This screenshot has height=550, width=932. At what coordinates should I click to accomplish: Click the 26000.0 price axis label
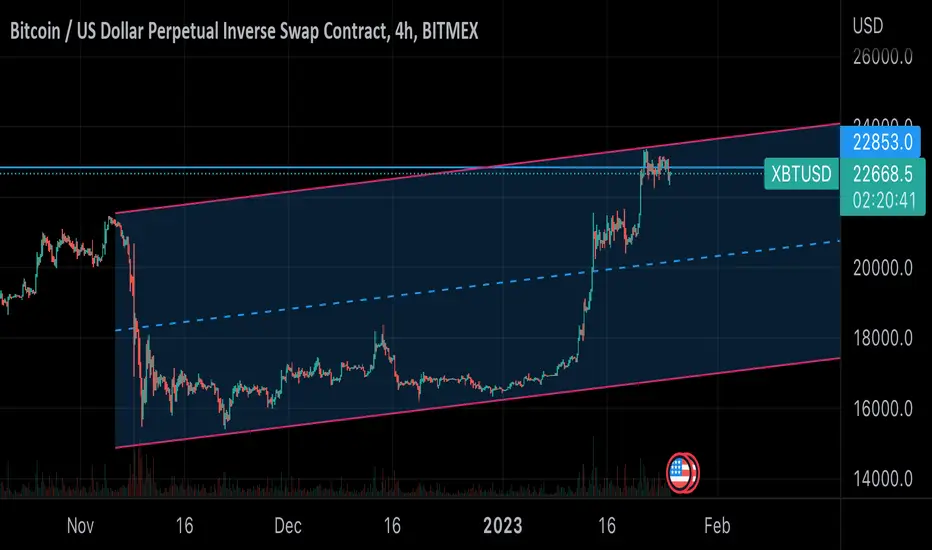click(x=883, y=56)
